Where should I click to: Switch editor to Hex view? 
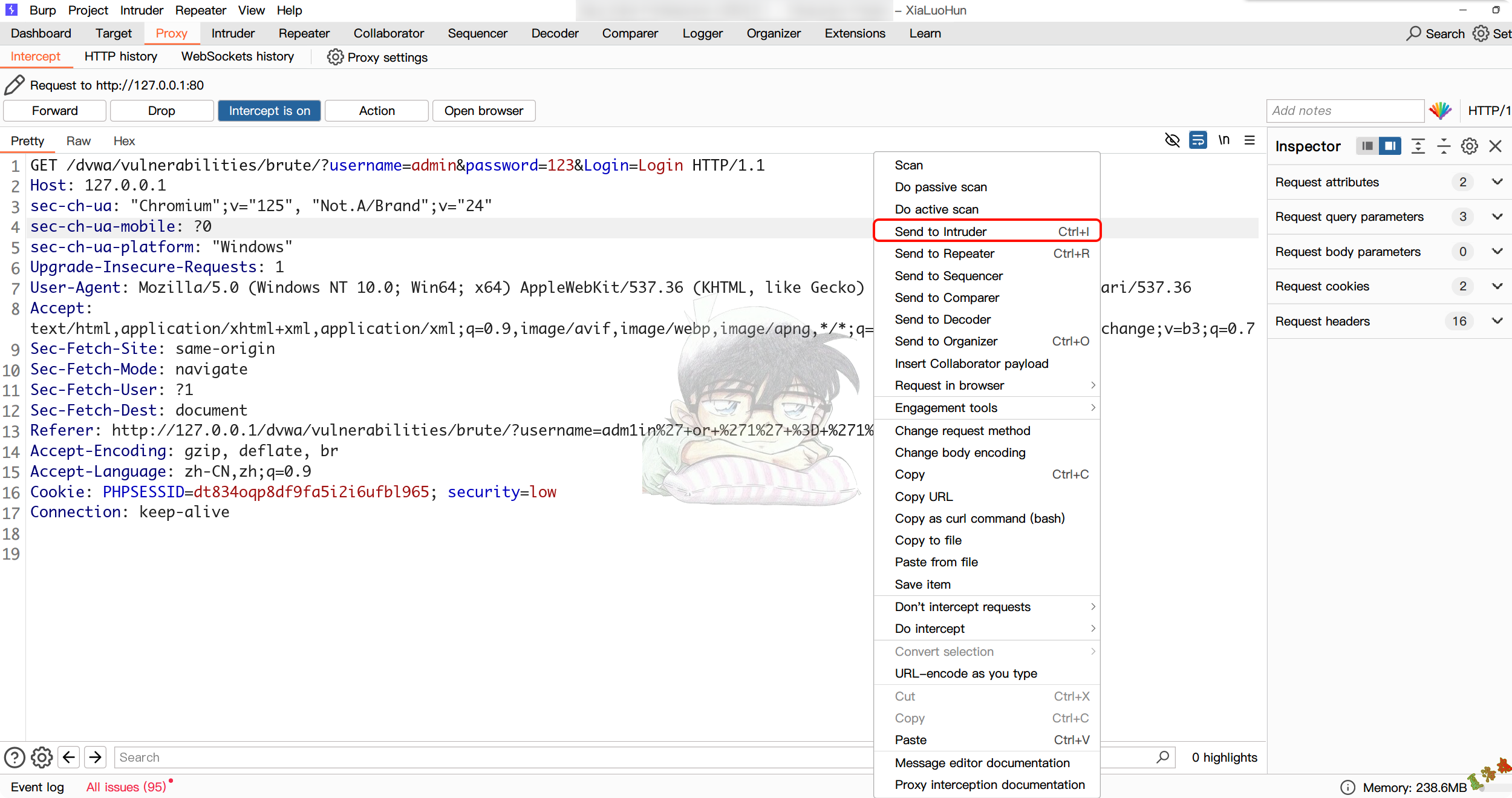coord(124,141)
